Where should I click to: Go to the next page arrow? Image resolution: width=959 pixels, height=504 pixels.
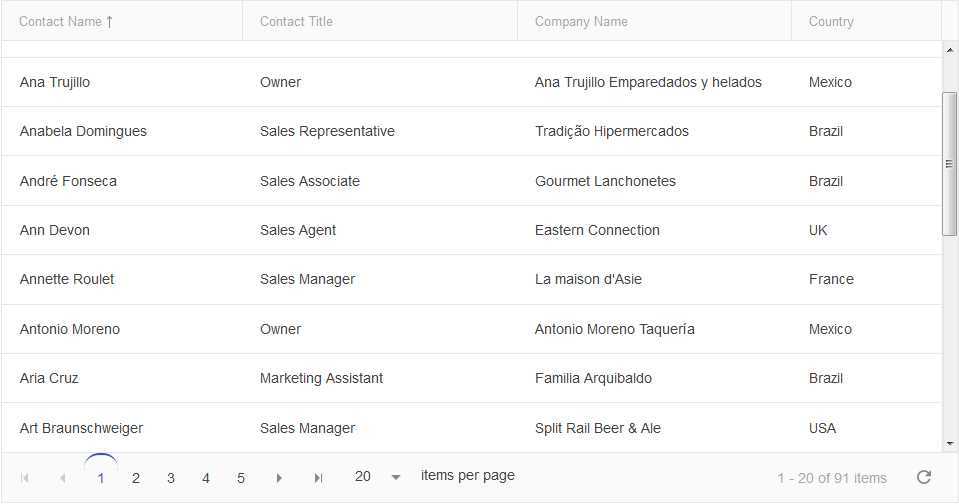point(279,478)
